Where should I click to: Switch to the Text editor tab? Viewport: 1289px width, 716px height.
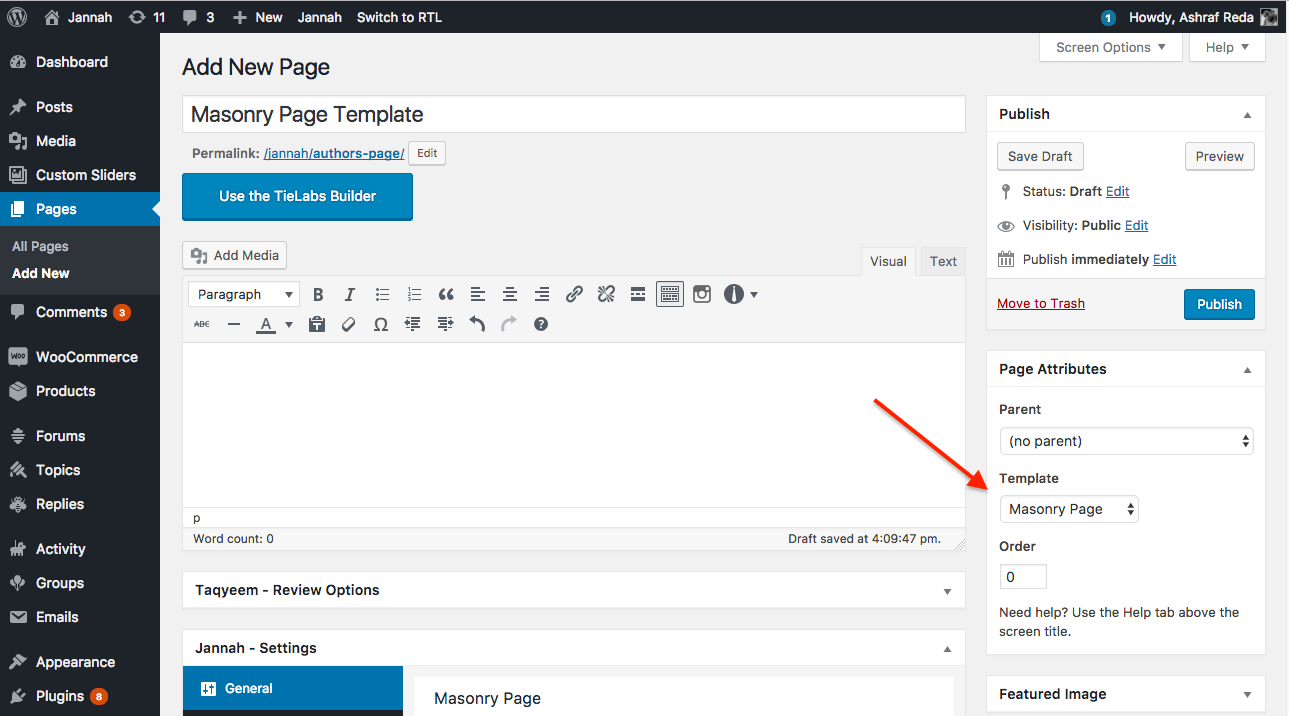click(943, 261)
